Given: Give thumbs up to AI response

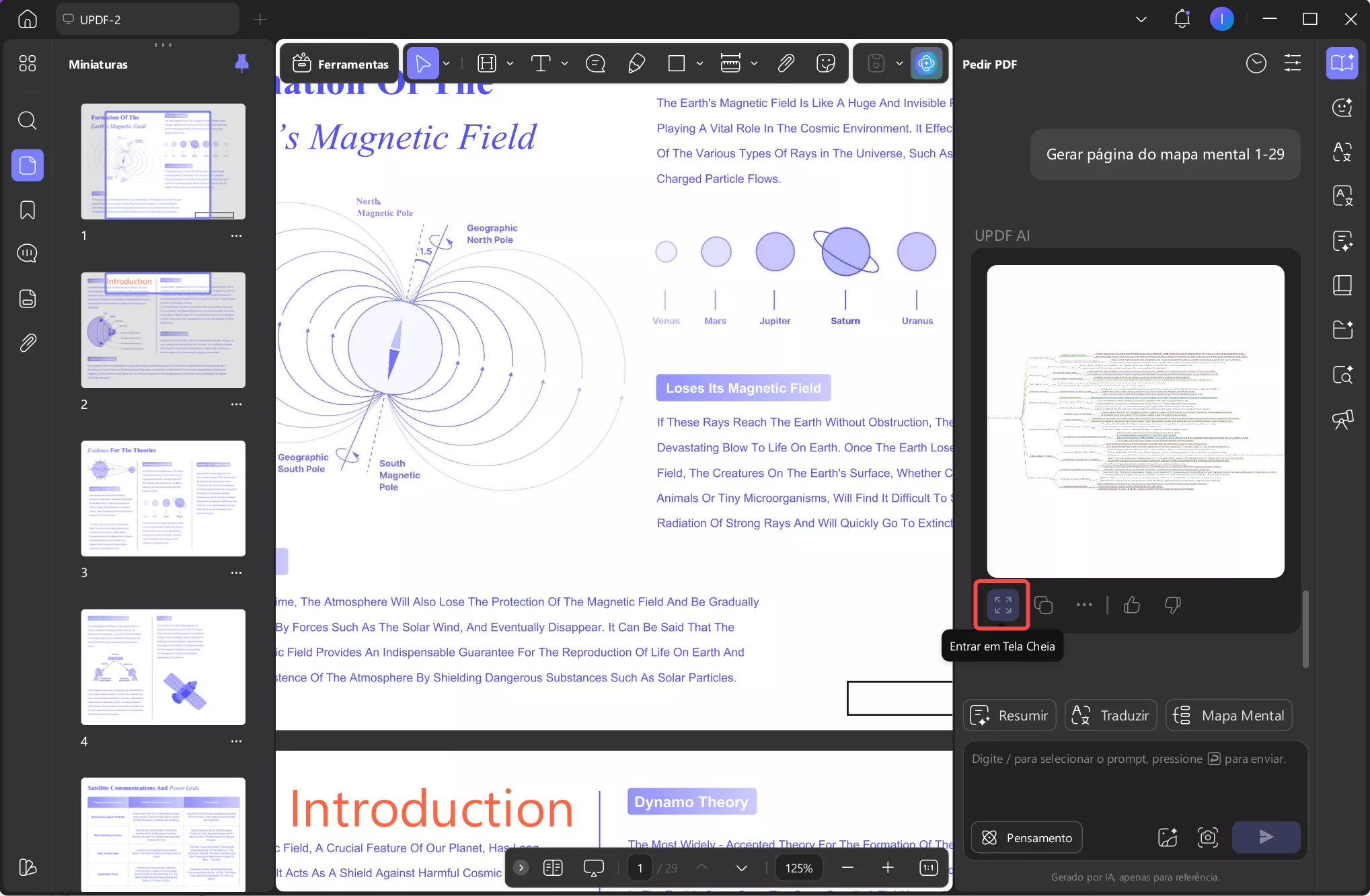Looking at the screenshot, I should point(1132,605).
